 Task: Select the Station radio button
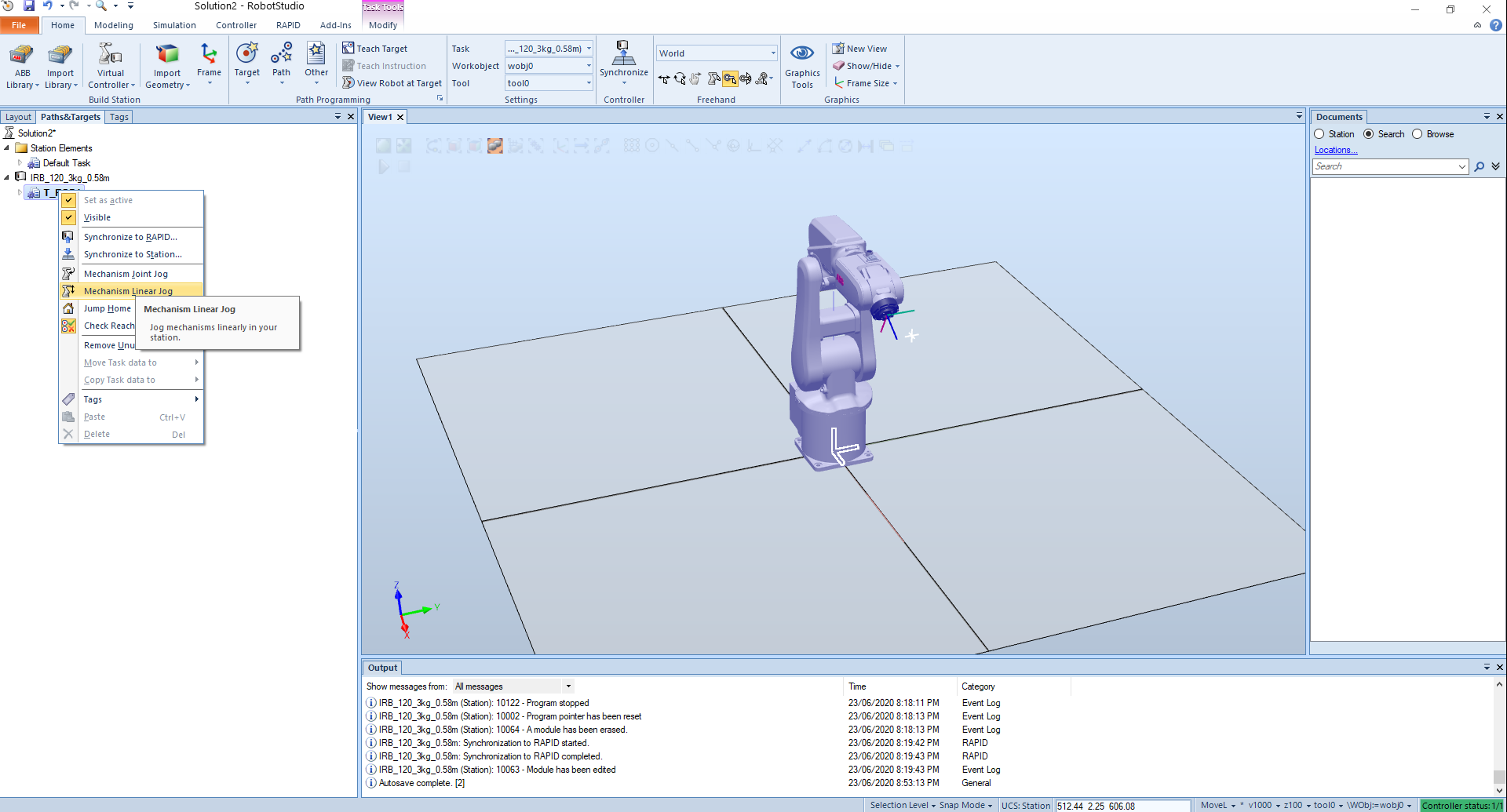[x=1319, y=134]
